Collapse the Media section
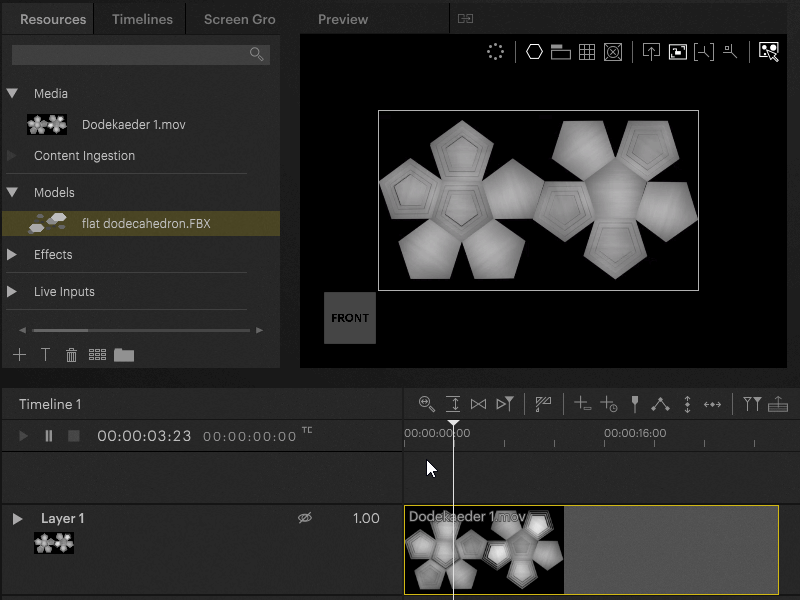 12,93
